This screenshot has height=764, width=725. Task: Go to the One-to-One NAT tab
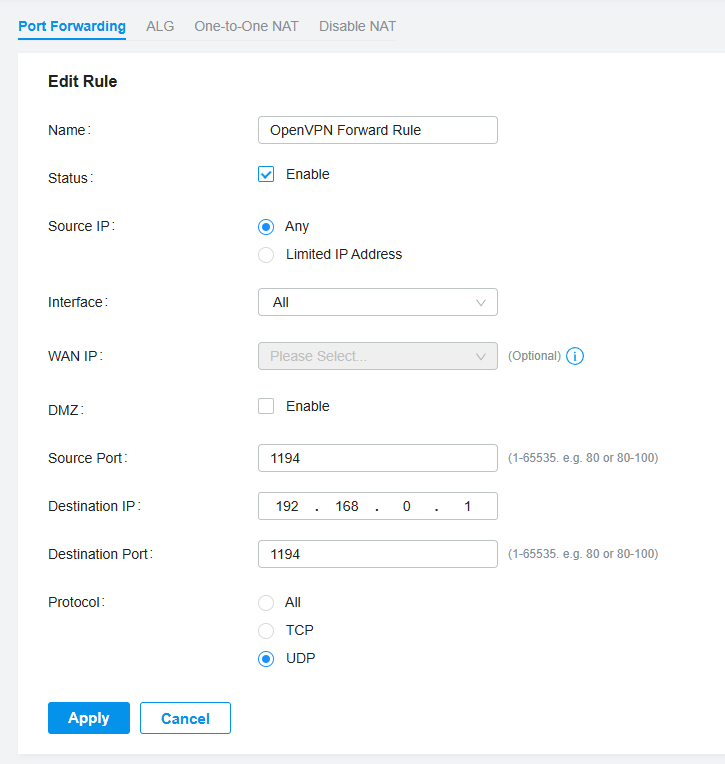246,26
